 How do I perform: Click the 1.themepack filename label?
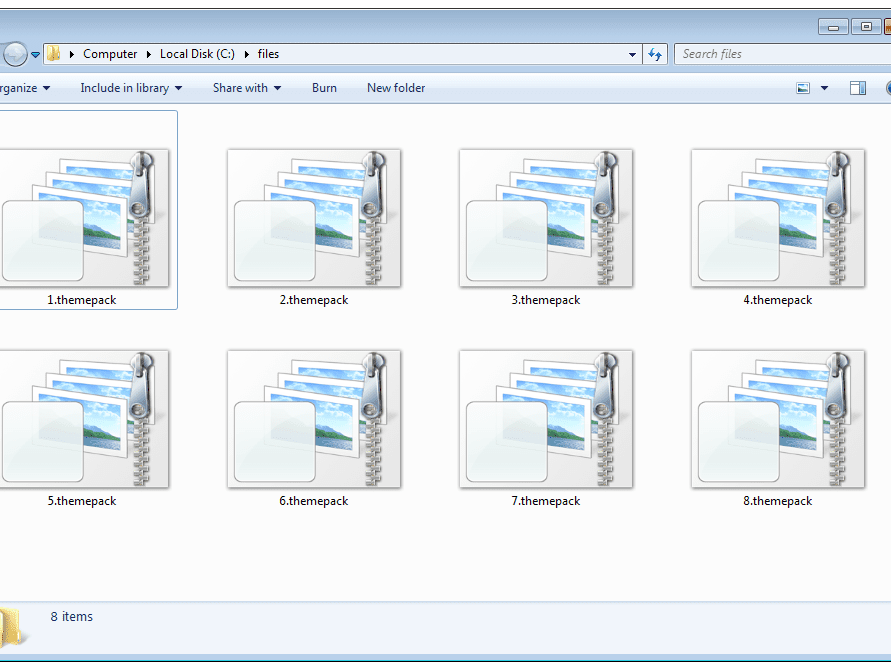(82, 300)
